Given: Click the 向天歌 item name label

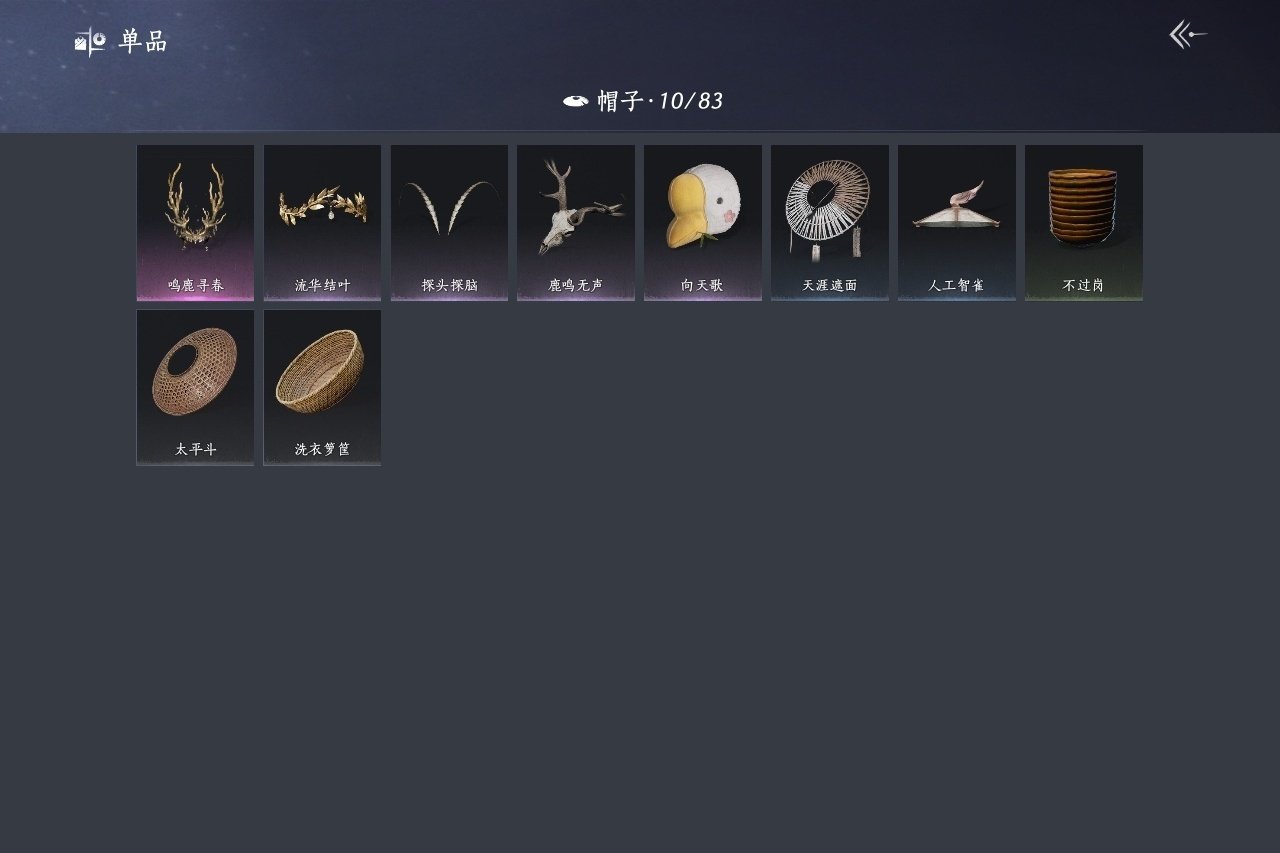Looking at the screenshot, I should (x=703, y=286).
